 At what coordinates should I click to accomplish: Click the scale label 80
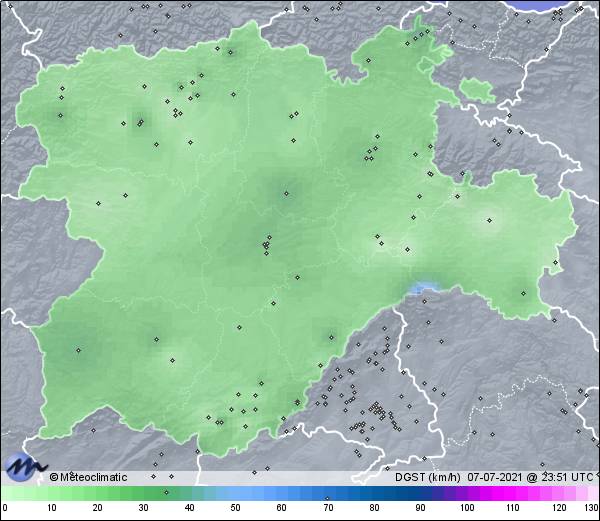(374, 508)
